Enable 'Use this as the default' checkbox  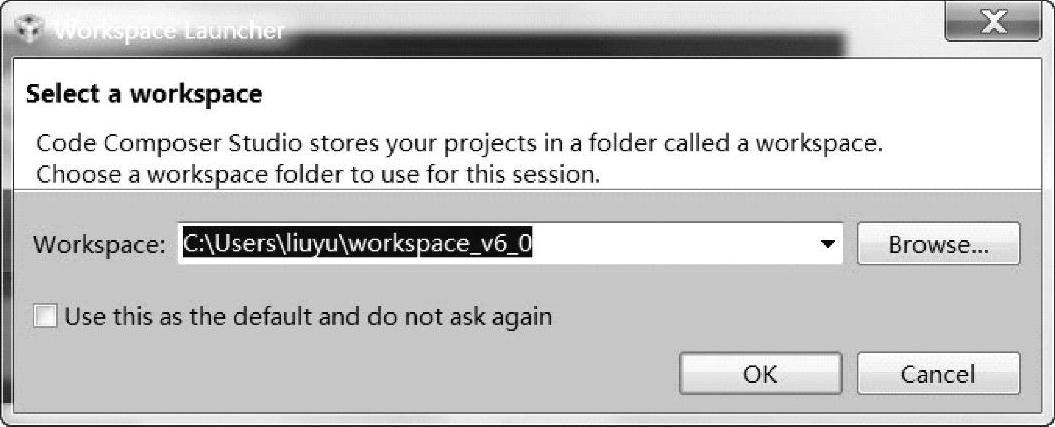[x=45, y=317]
